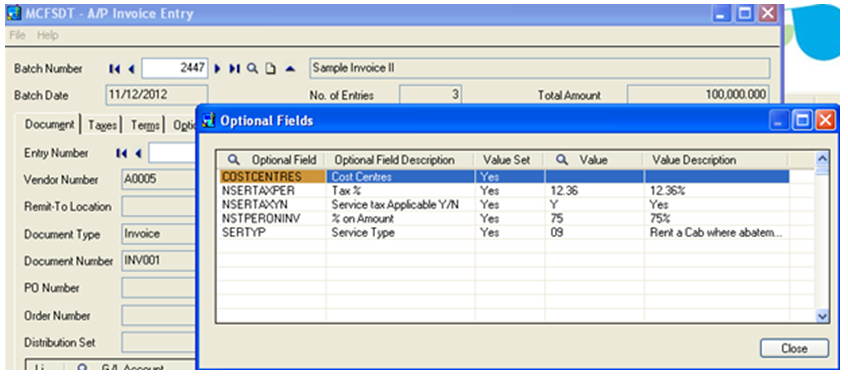The image size is (848, 380).
Task: Click the Tax % description cell
Action: (x=400, y=191)
